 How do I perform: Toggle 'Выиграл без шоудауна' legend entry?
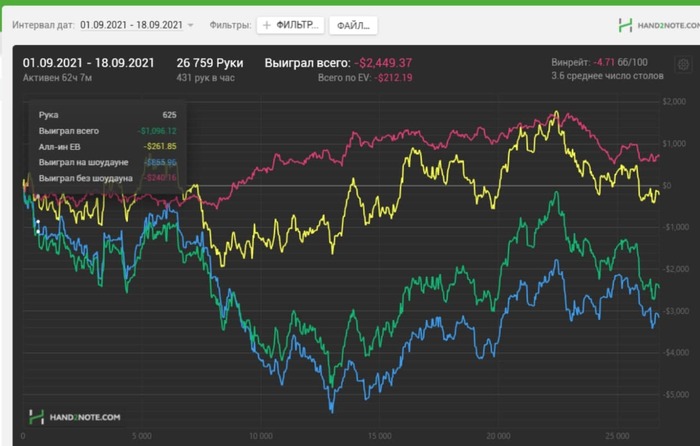86,178
